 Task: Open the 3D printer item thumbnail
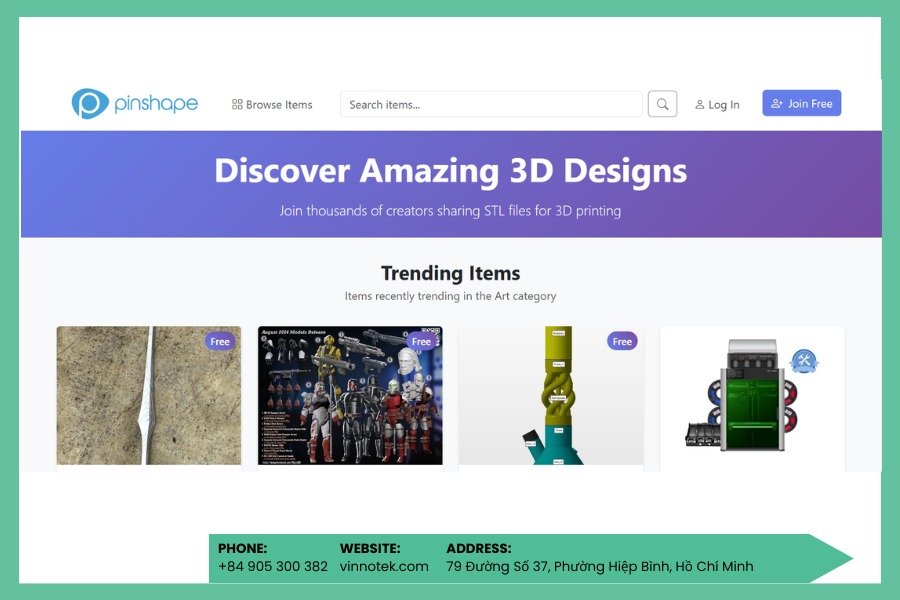coord(752,396)
